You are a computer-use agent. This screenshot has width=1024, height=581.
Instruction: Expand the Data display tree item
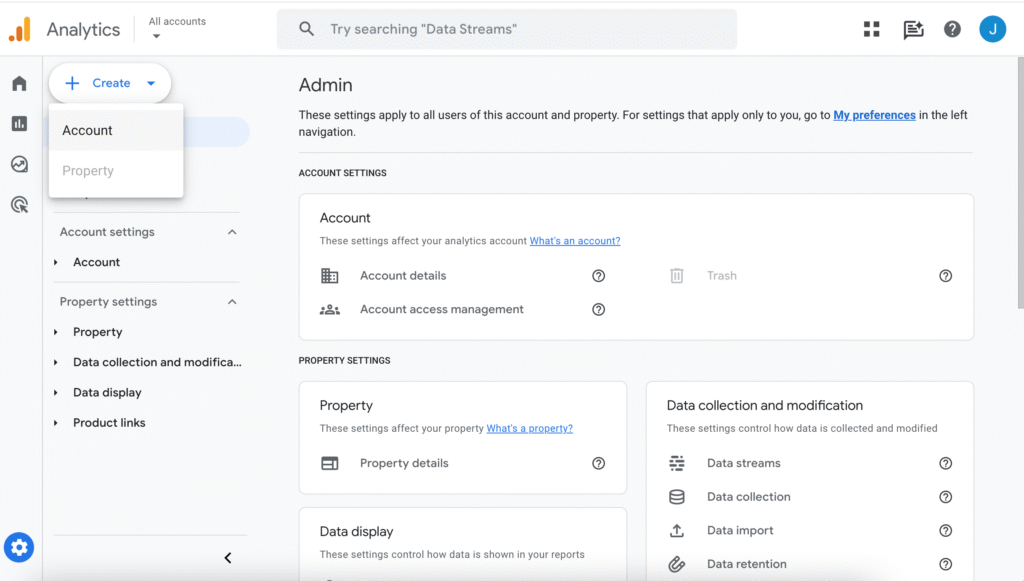click(56, 392)
